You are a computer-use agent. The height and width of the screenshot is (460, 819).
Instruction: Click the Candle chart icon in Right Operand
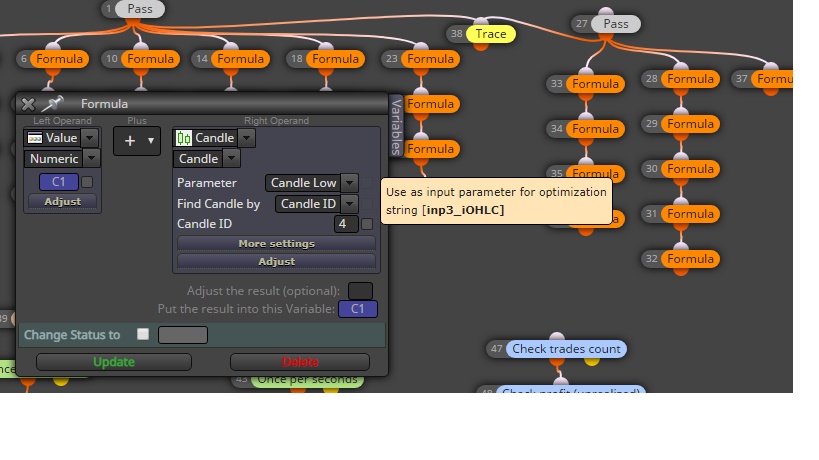(x=184, y=138)
